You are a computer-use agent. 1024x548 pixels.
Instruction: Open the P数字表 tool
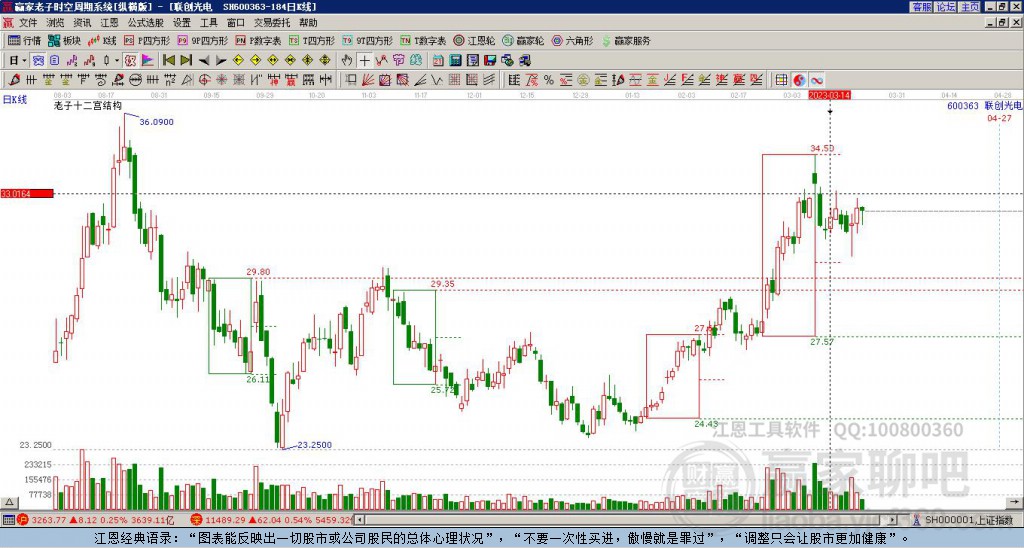pyautogui.click(x=258, y=40)
